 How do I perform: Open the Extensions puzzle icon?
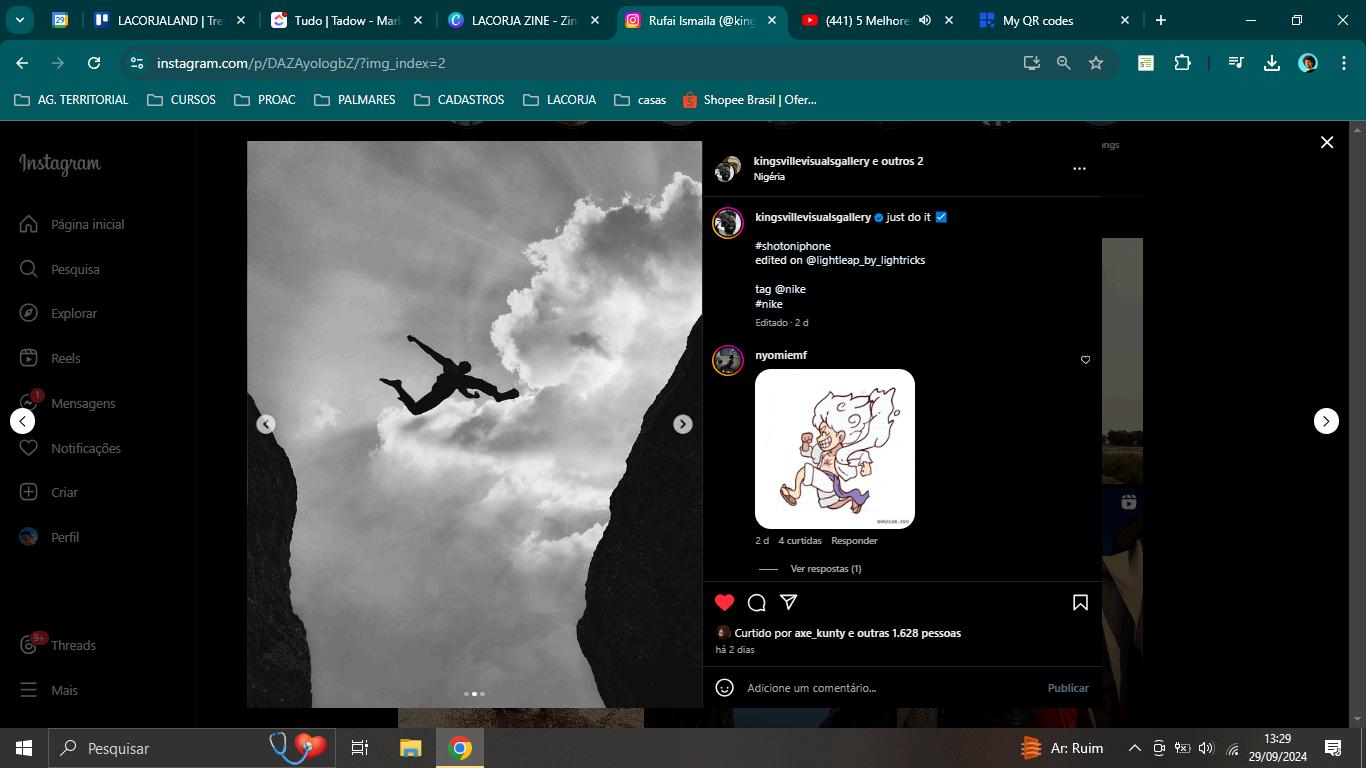pyautogui.click(x=1182, y=63)
